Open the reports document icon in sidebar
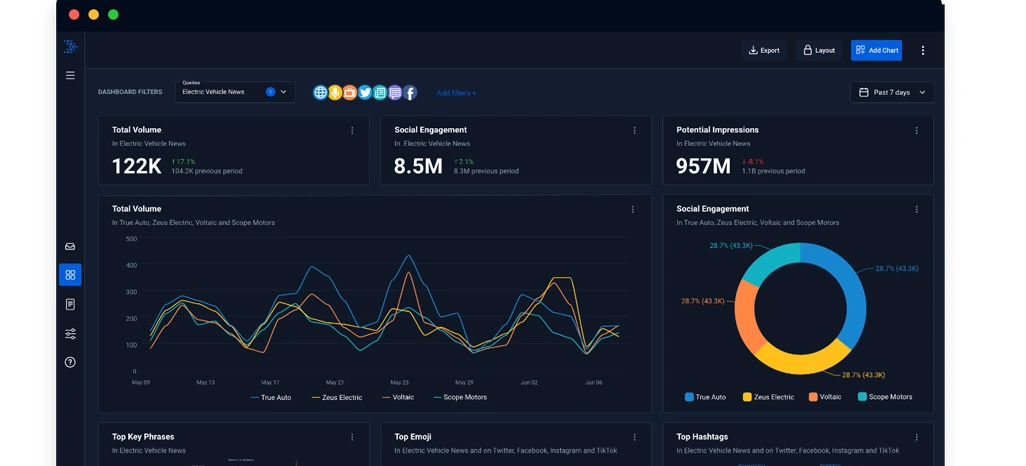The image size is (1026, 466). (x=70, y=304)
